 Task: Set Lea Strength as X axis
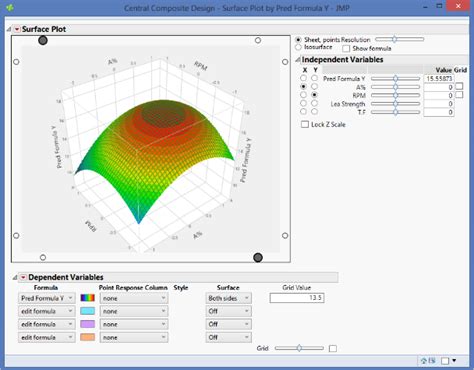tap(303, 103)
